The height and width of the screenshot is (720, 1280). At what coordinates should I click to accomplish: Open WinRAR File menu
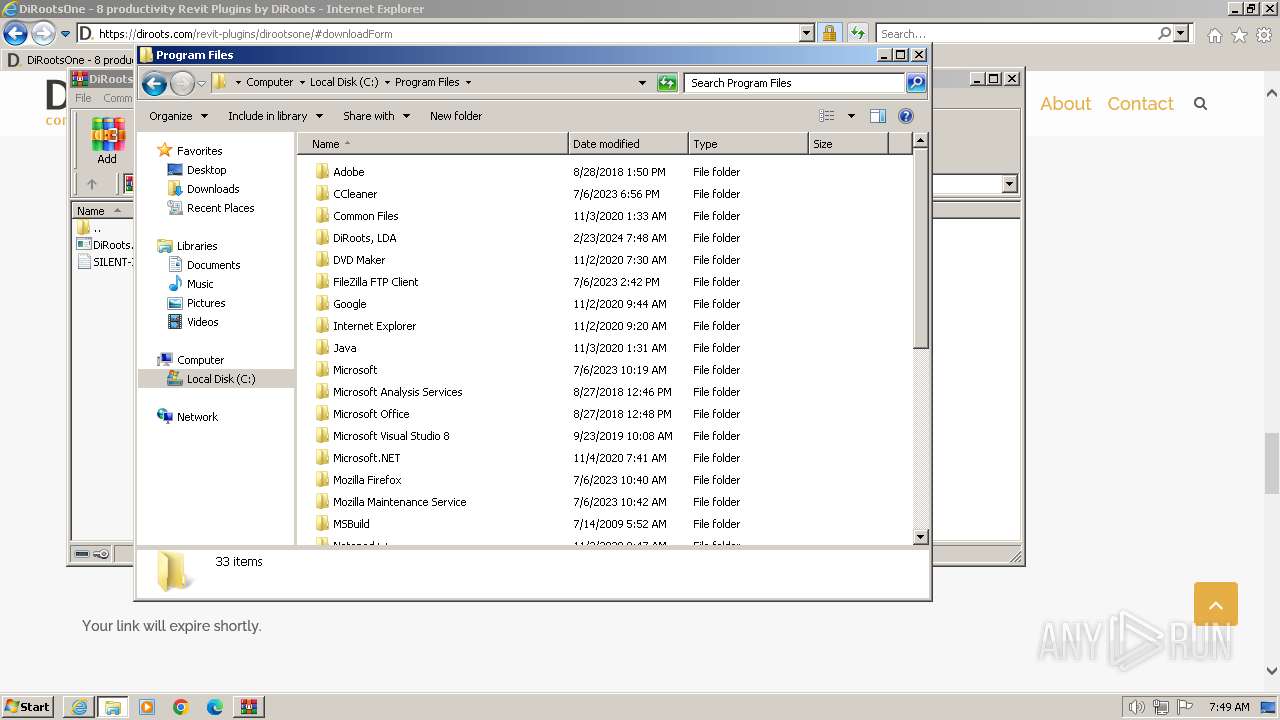point(83,98)
